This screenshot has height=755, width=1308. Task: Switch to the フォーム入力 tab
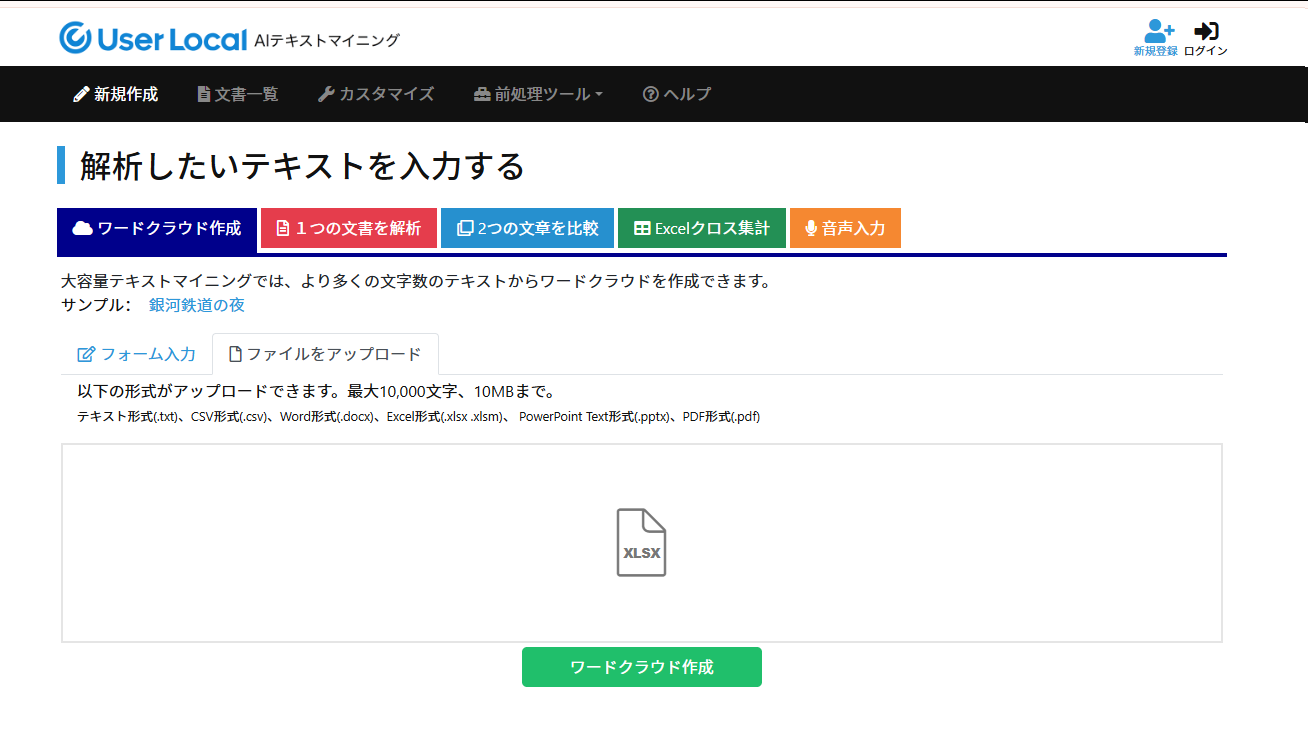[137, 353]
